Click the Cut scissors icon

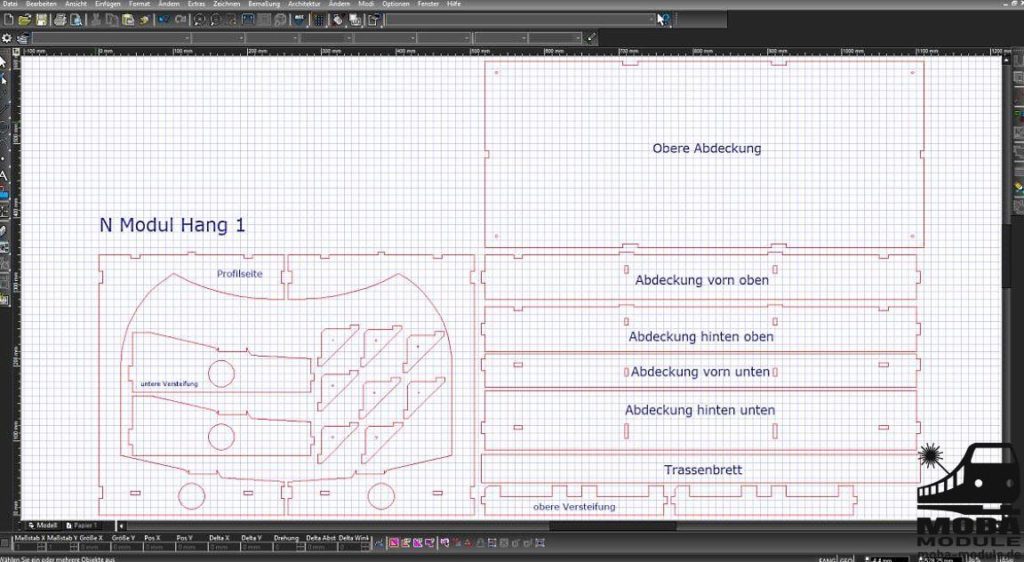(95, 20)
